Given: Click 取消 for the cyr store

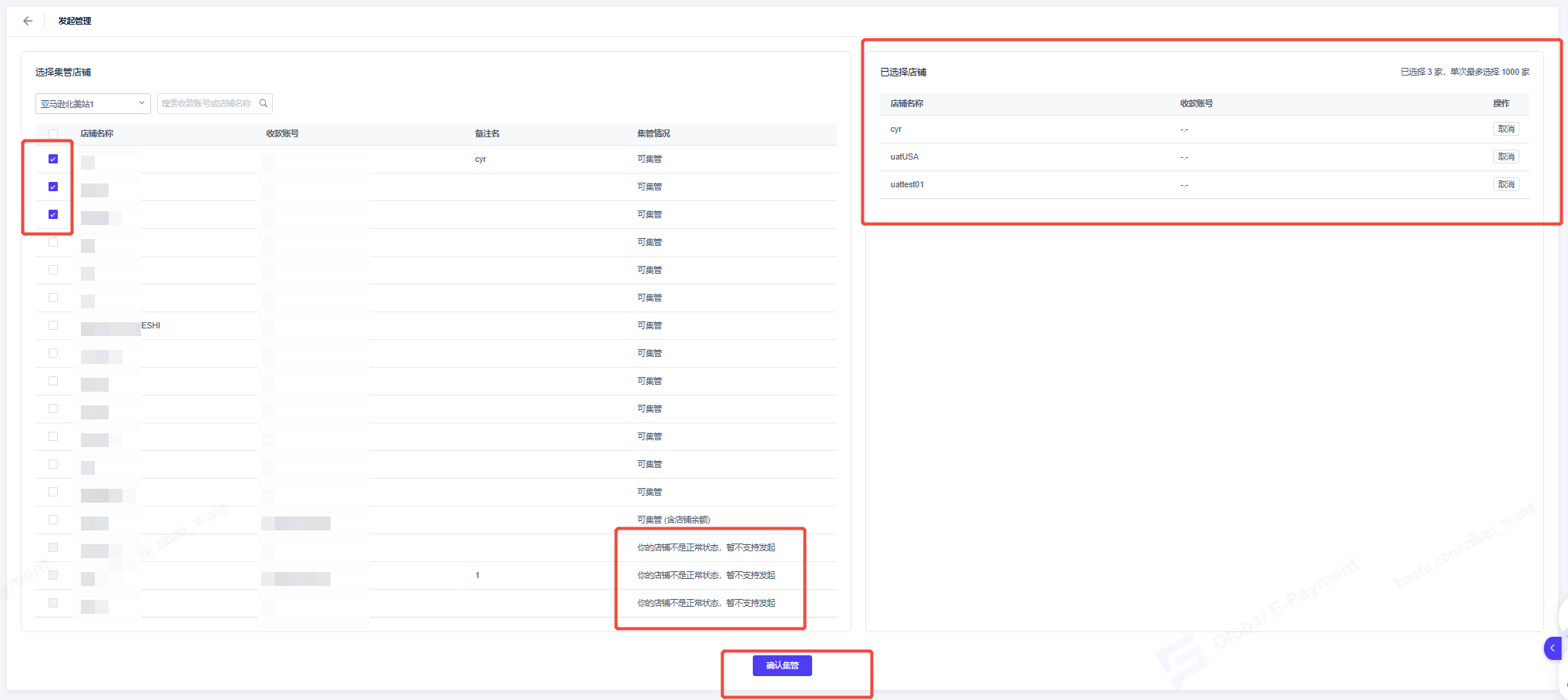Looking at the screenshot, I should coord(1506,130).
